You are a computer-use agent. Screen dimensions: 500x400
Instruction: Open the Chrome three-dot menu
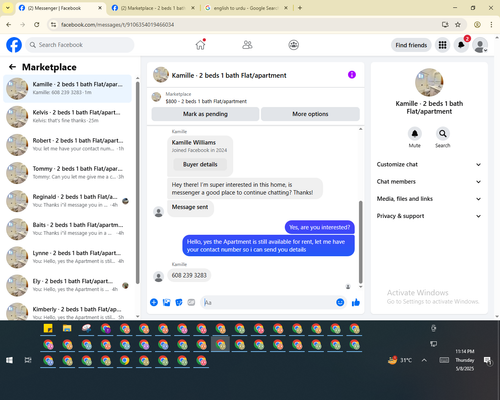pyautogui.click(x=491, y=24)
